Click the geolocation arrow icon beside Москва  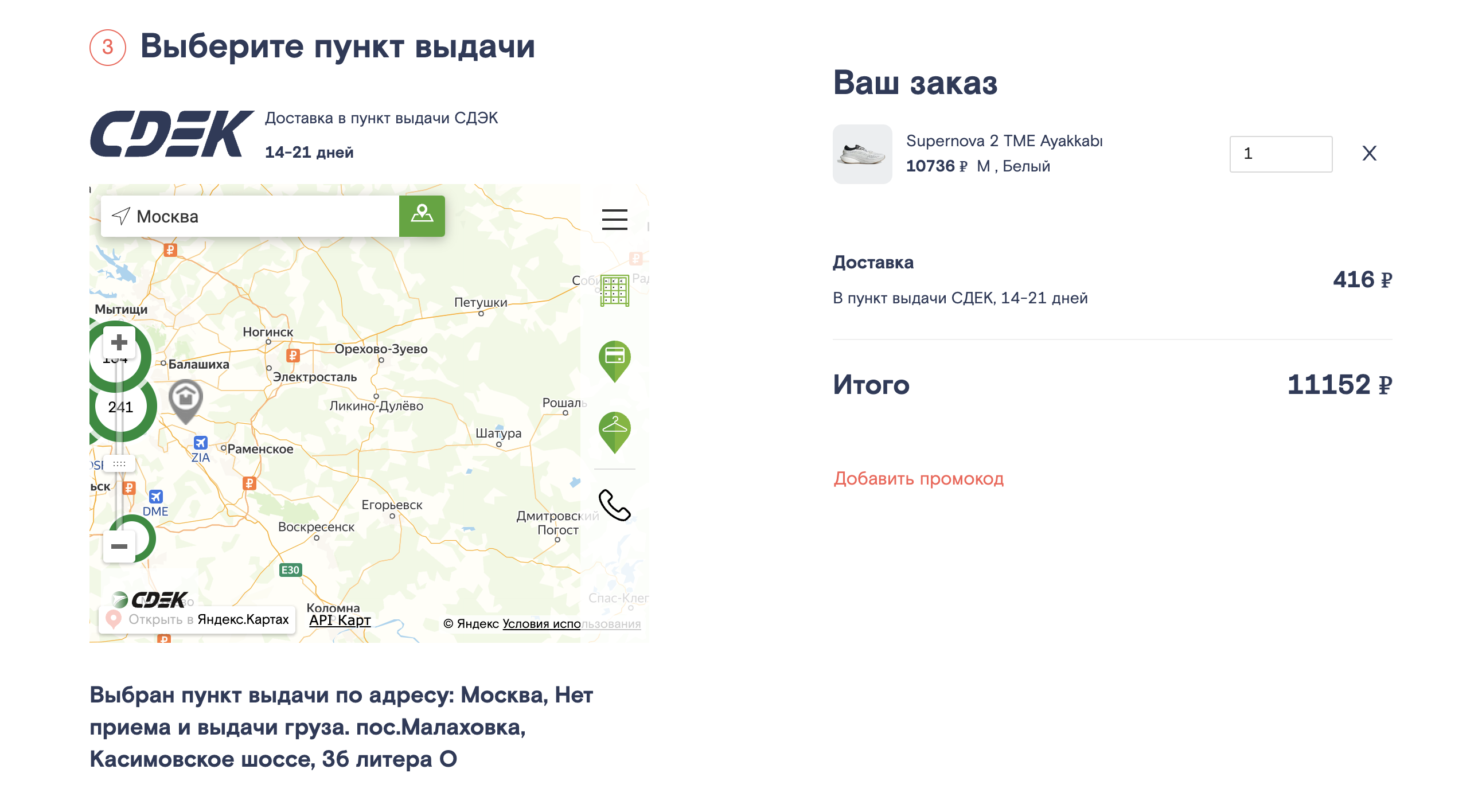click(x=120, y=216)
